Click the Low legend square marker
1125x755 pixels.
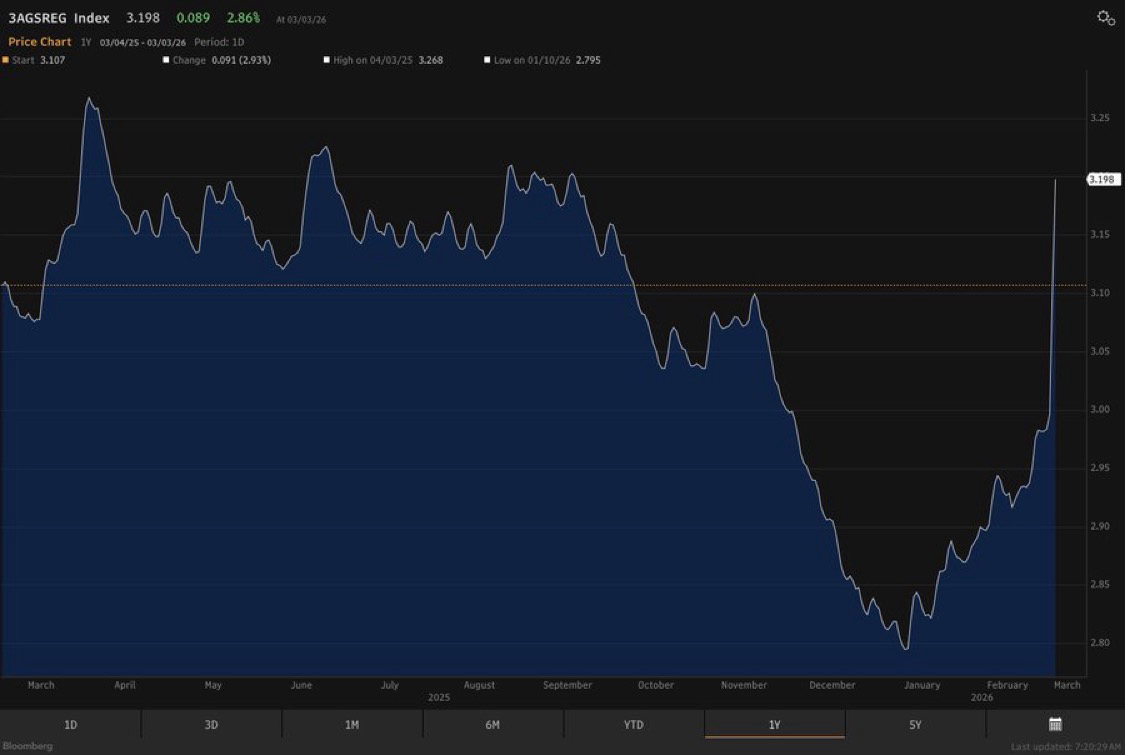pyautogui.click(x=487, y=60)
